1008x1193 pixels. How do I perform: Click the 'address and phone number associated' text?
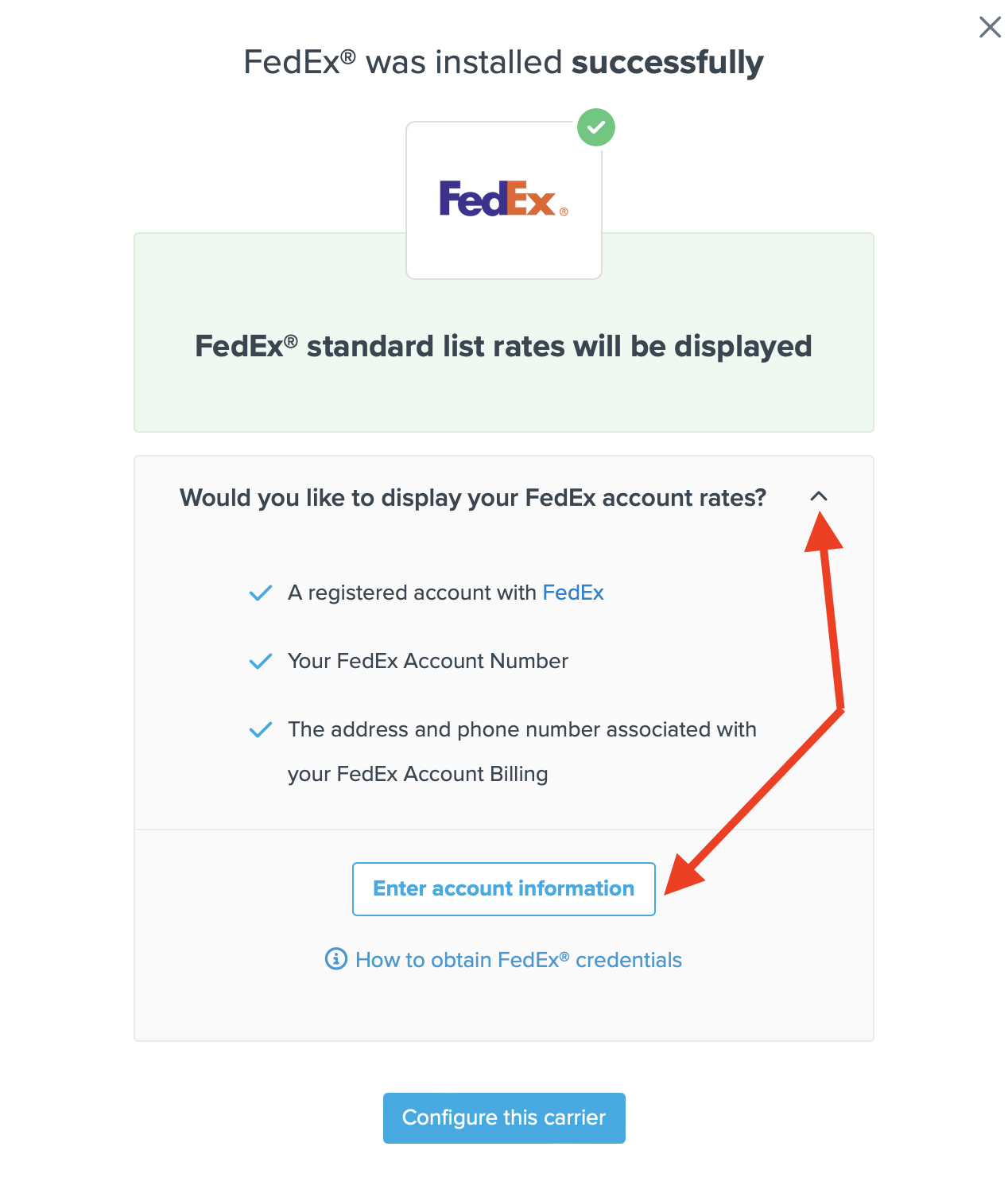(x=521, y=729)
